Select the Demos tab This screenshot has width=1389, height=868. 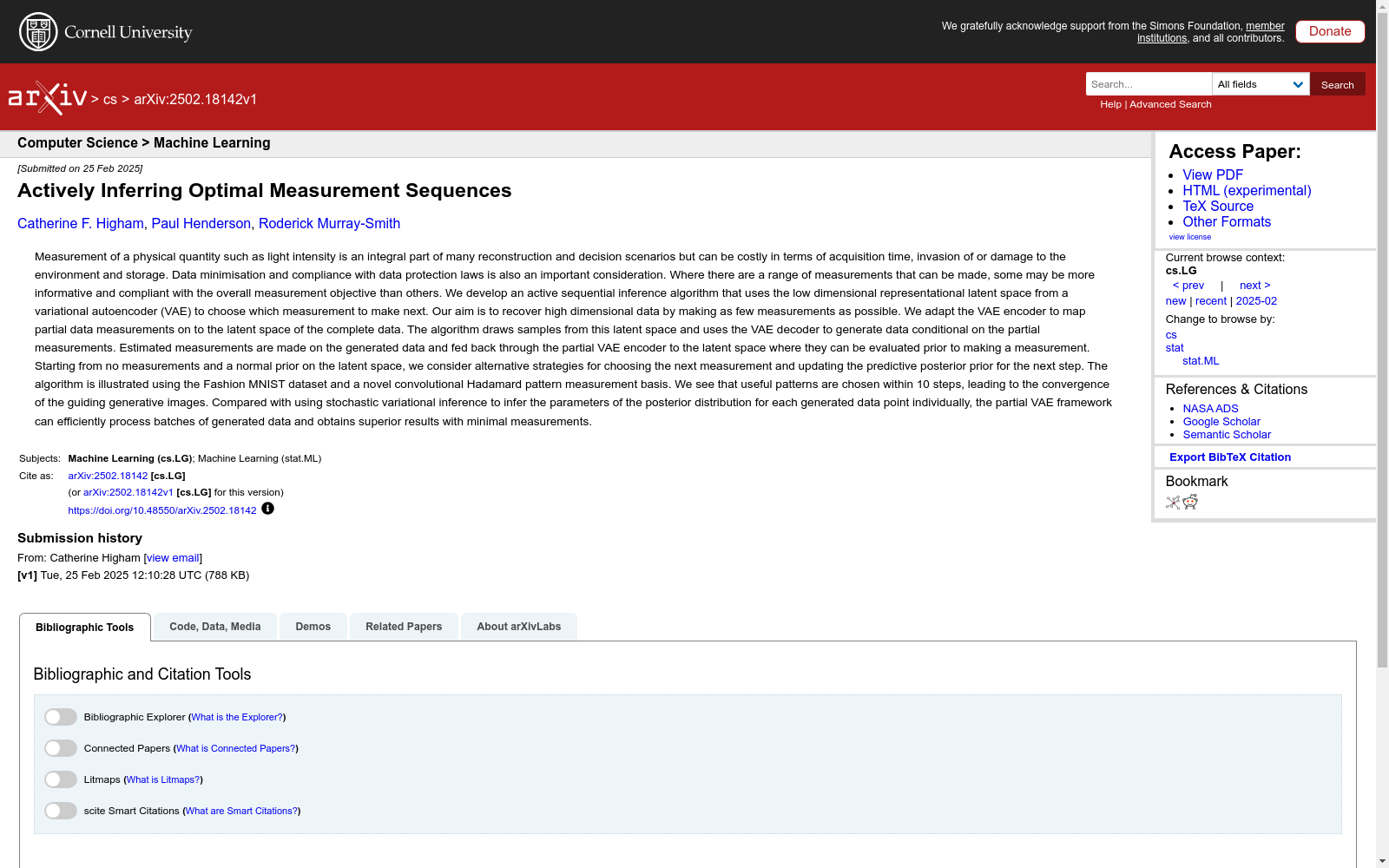click(x=313, y=627)
